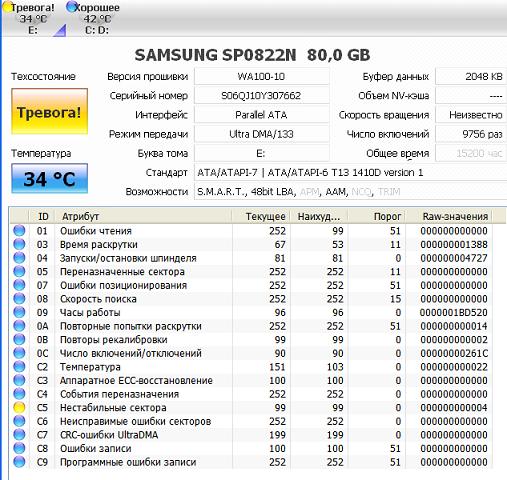Click the Возможности features field
507x480 pixels.
click(350, 192)
